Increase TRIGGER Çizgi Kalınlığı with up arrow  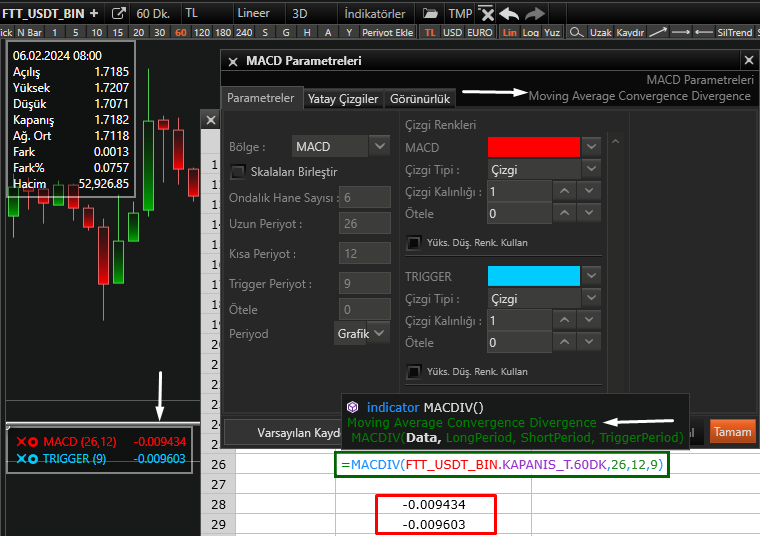pos(563,320)
